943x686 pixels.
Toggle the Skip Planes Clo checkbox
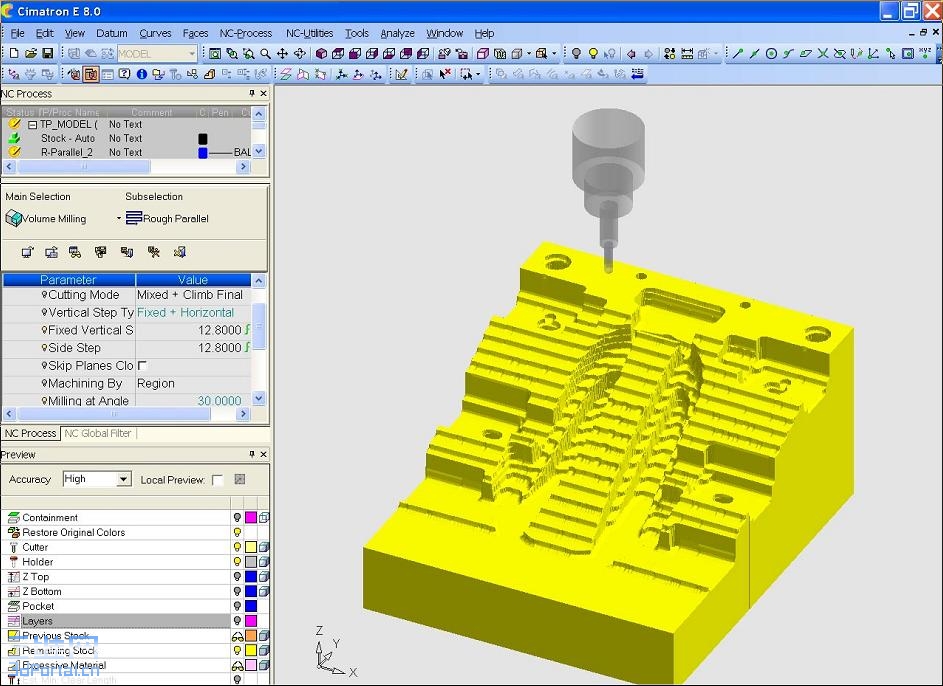tap(142, 366)
